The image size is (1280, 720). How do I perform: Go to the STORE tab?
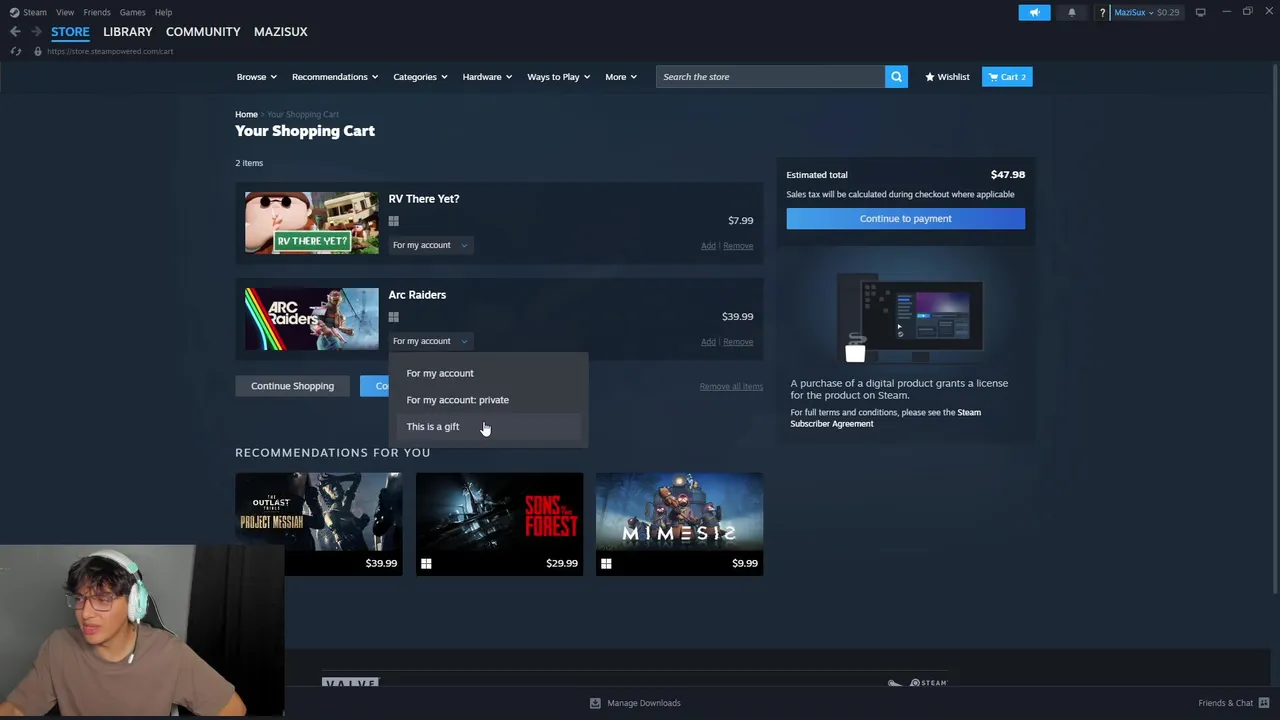[x=70, y=32]
